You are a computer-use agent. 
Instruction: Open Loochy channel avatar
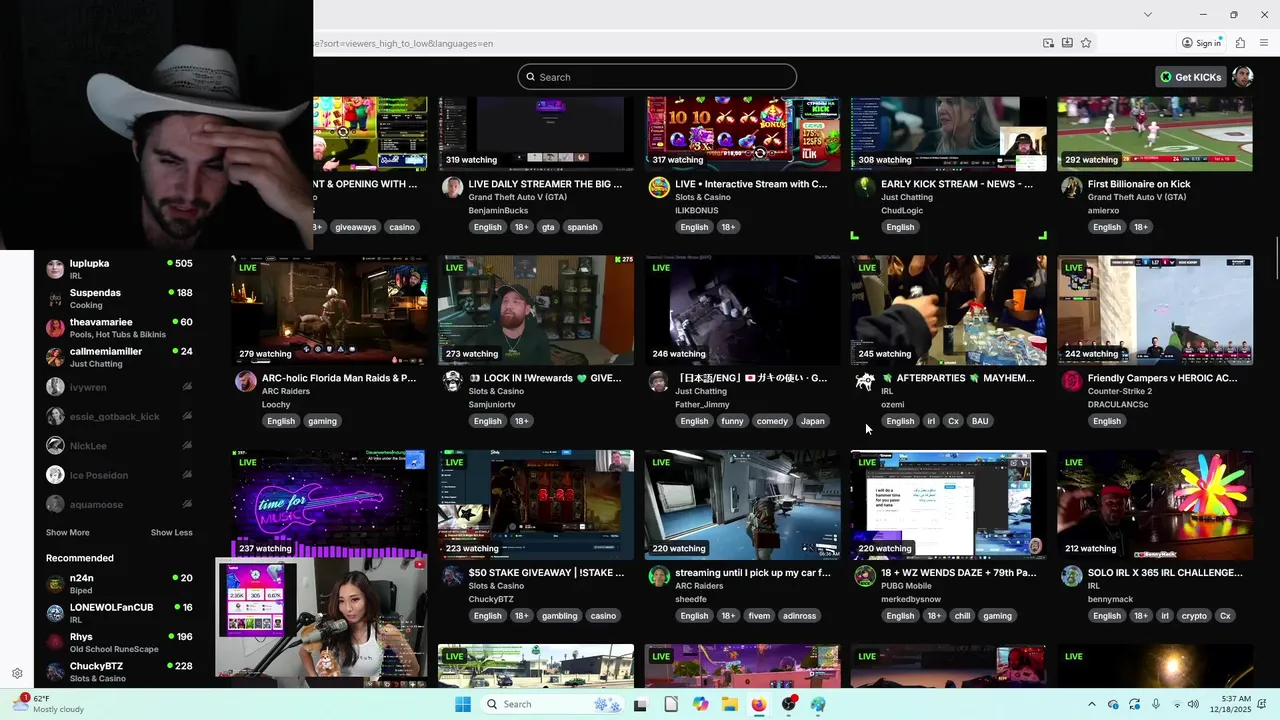coord(245,381)
